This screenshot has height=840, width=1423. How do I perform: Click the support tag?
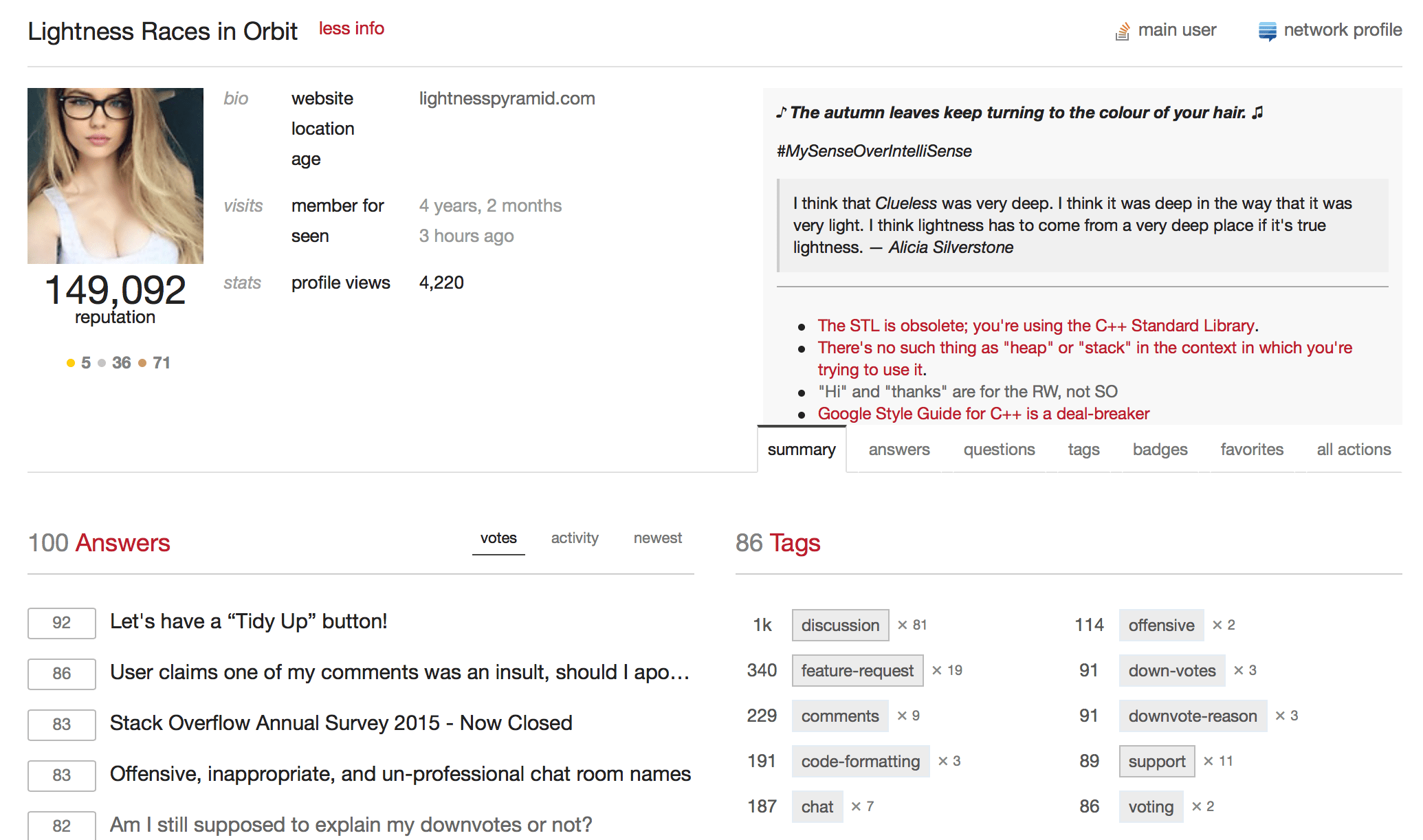pyautogui.click(x=1157, y=761)
